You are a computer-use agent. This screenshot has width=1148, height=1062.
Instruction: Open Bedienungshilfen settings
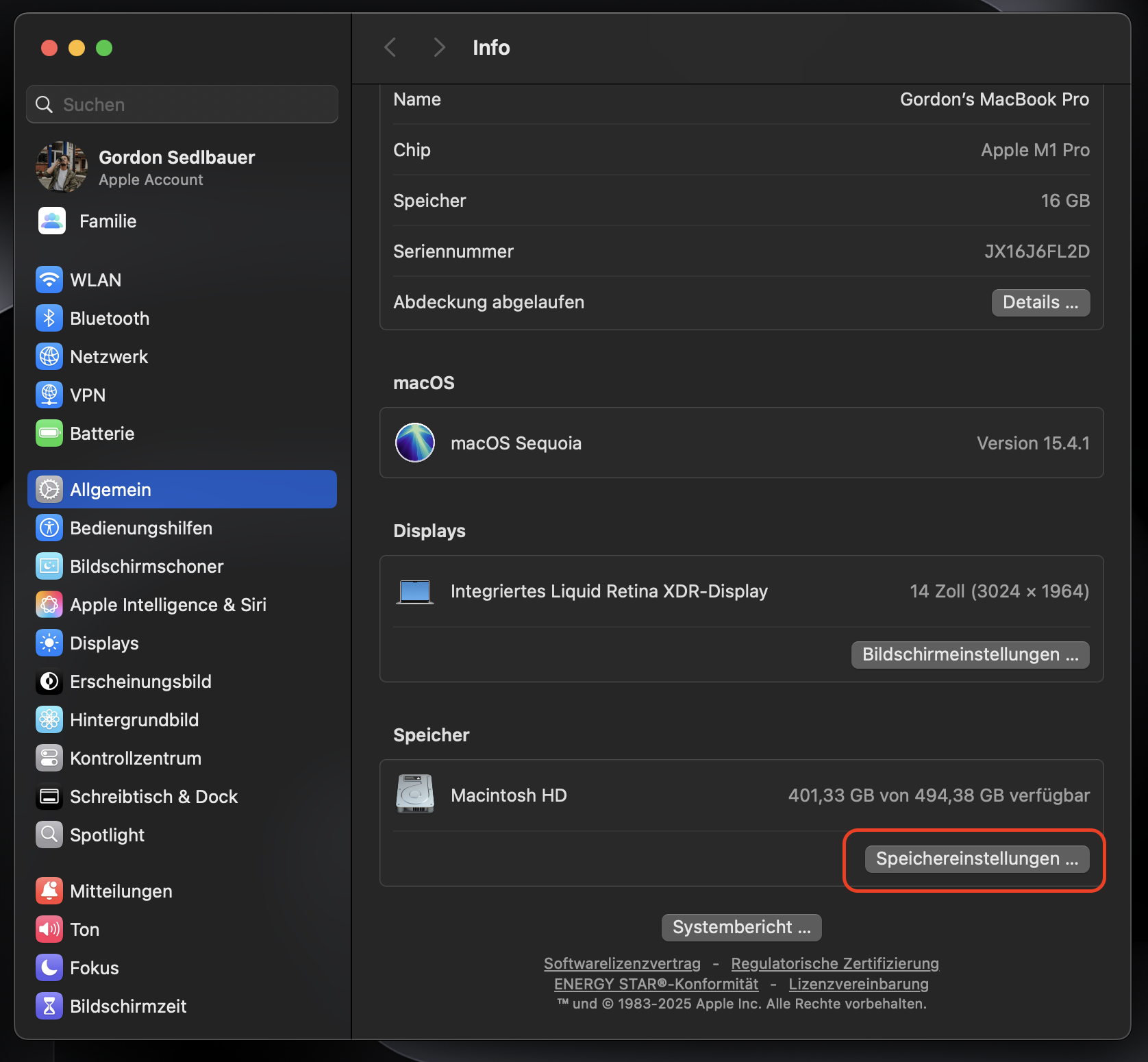[x=140, y=528]
